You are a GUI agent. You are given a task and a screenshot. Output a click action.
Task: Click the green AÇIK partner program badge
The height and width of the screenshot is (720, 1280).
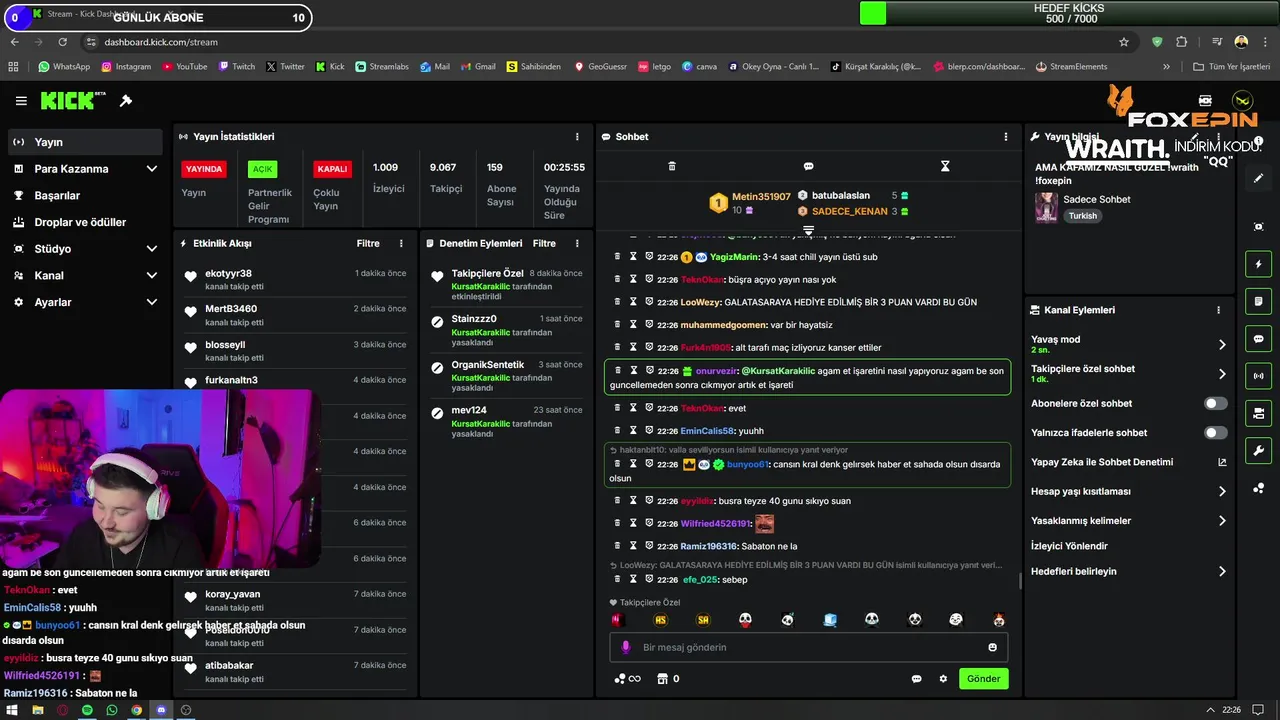click(262, 169)
